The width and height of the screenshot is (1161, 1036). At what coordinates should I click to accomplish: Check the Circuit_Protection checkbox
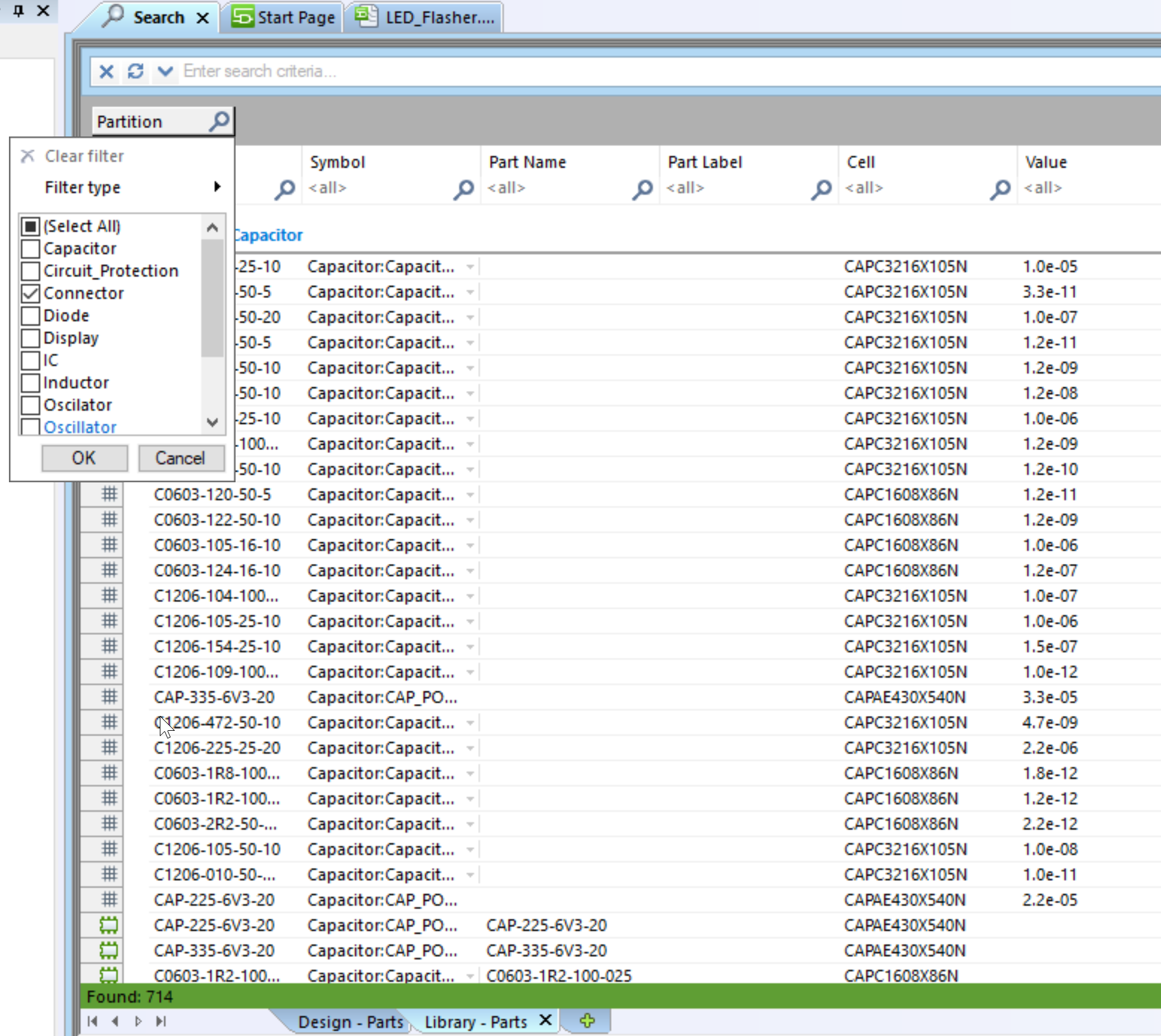[30, 271]
